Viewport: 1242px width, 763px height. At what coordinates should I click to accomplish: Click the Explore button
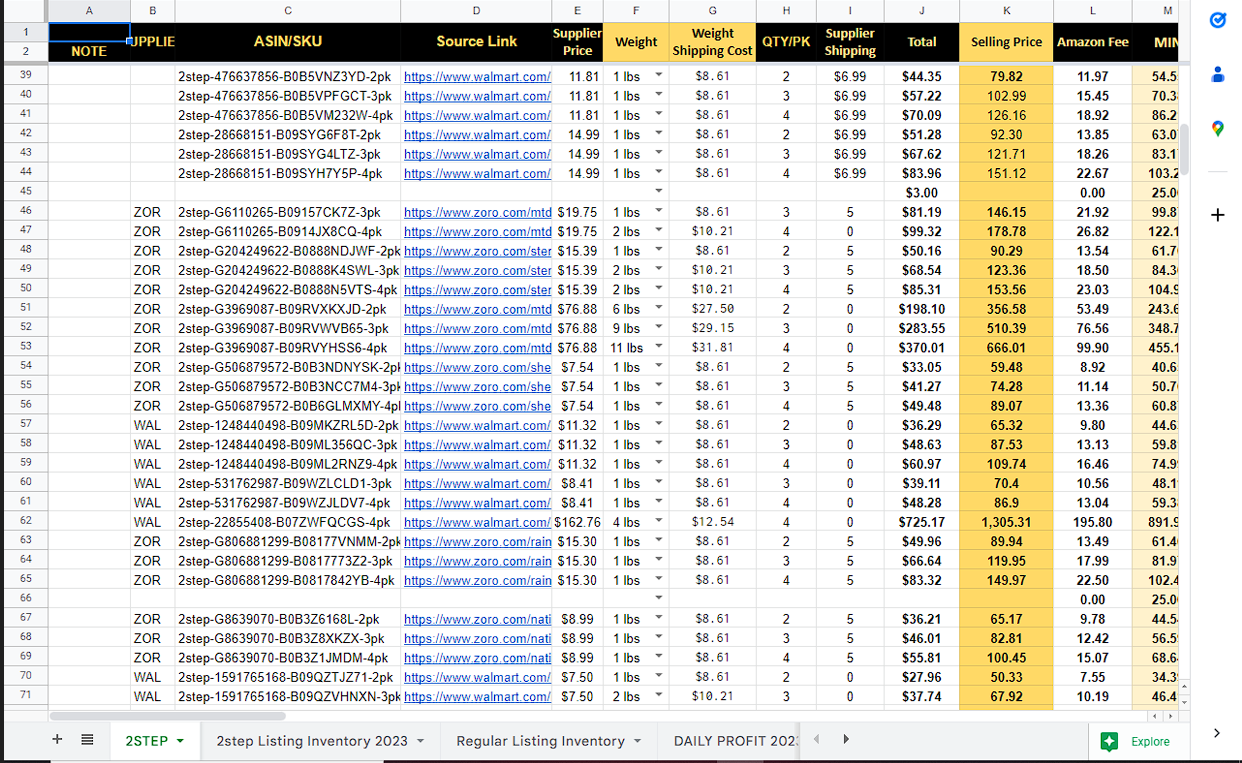[1136, 741]
